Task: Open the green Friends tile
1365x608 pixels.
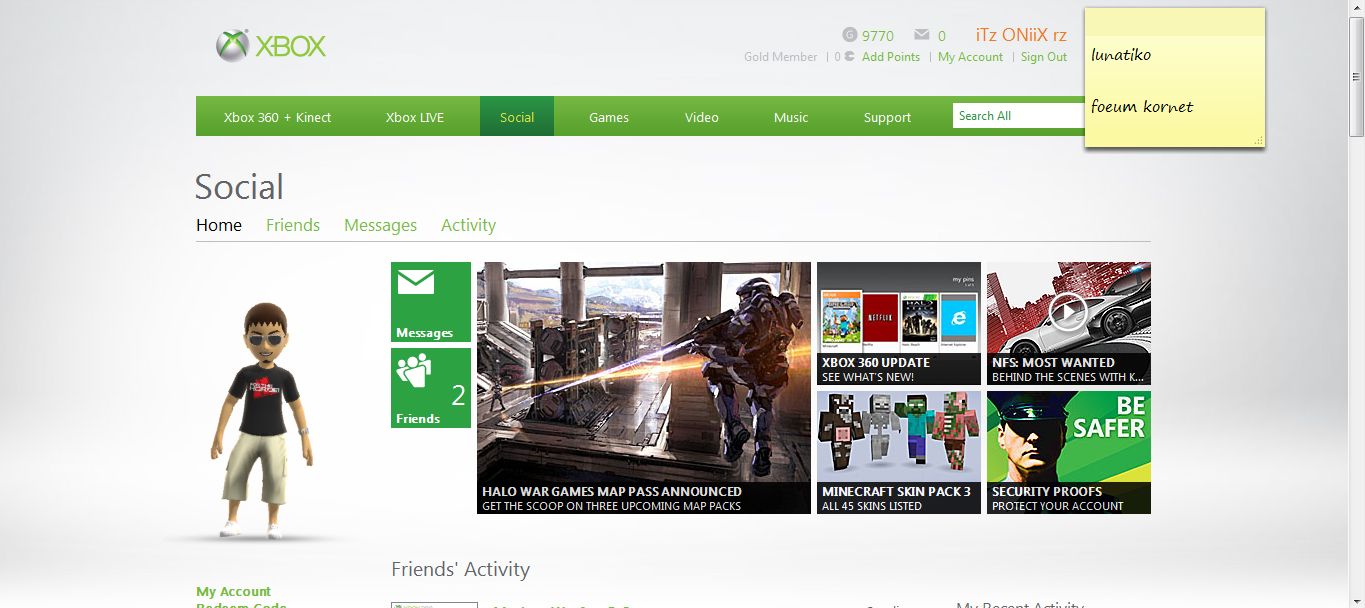Action: pos(431,388)
